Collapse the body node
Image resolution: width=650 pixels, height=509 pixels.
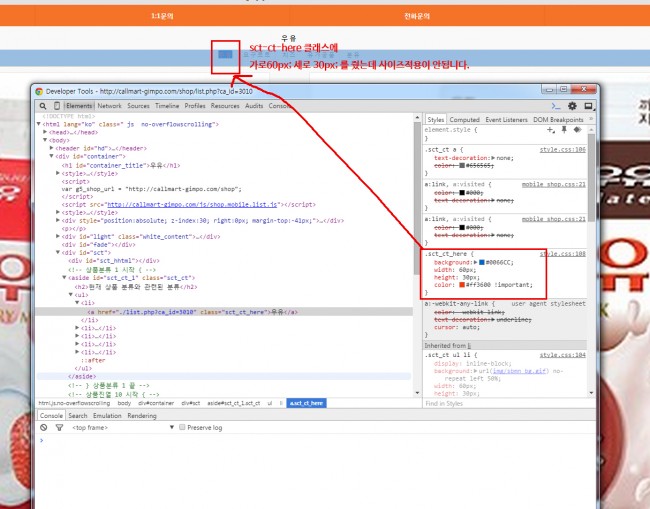[45, 140]
